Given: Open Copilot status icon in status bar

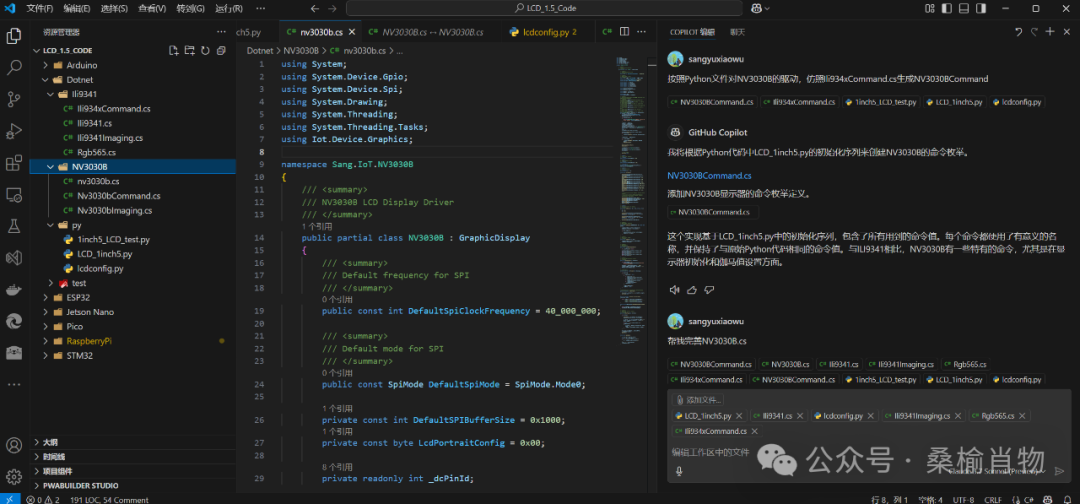Looking at the screenshot, I should click(1048, 499).
